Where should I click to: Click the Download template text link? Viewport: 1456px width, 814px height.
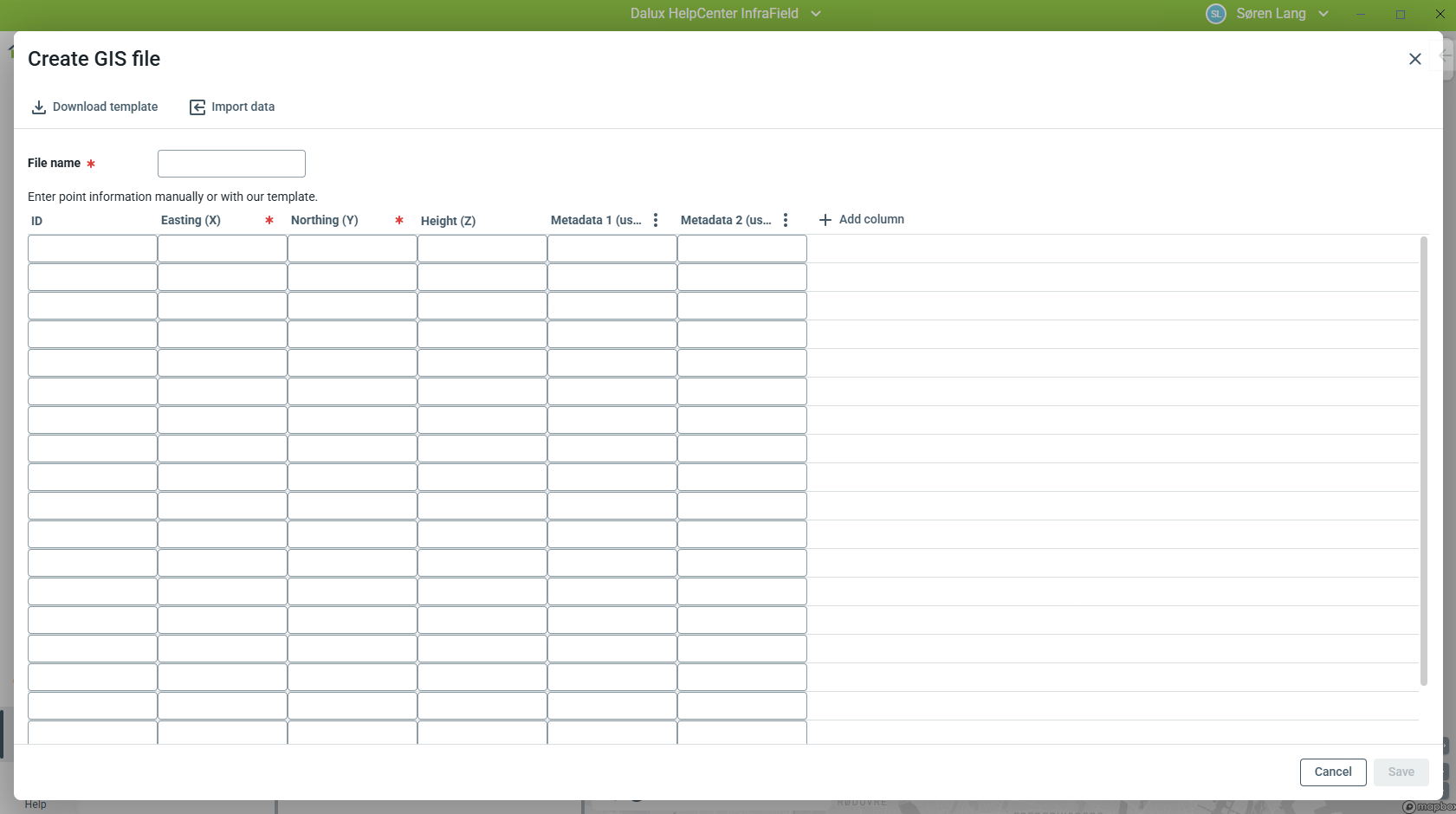105,107
